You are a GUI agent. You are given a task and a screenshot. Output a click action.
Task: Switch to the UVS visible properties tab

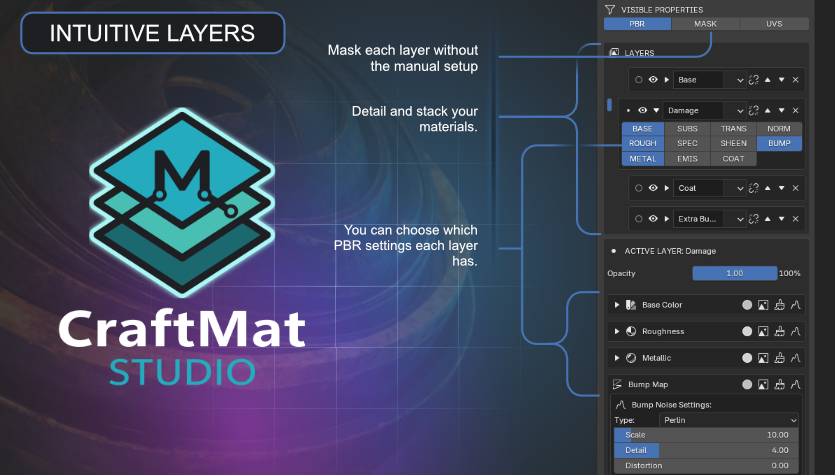pyautogui.click(x=774, y=24)
